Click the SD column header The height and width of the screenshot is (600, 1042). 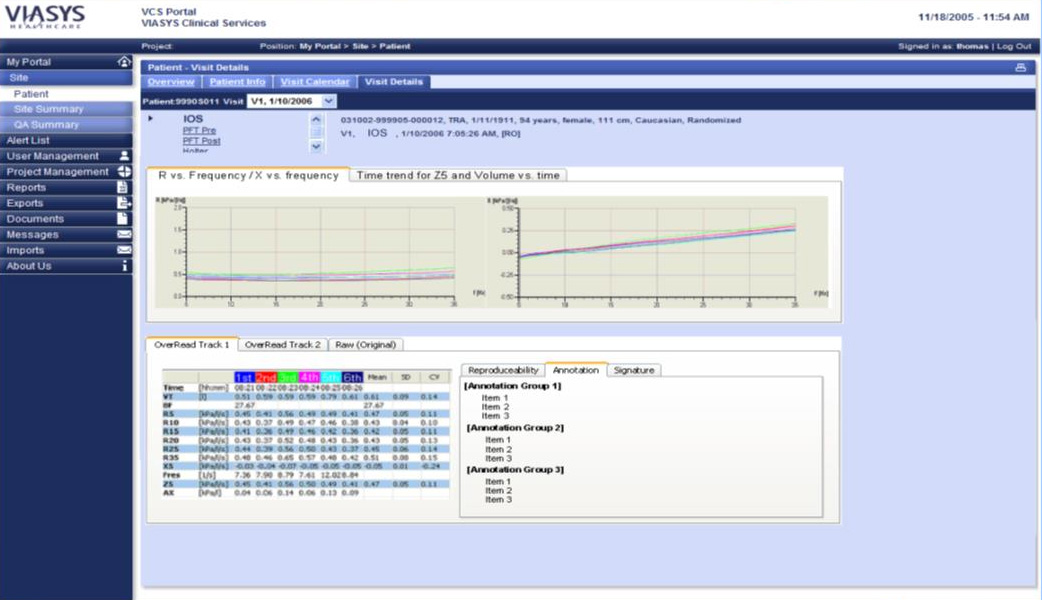(405, 377)
